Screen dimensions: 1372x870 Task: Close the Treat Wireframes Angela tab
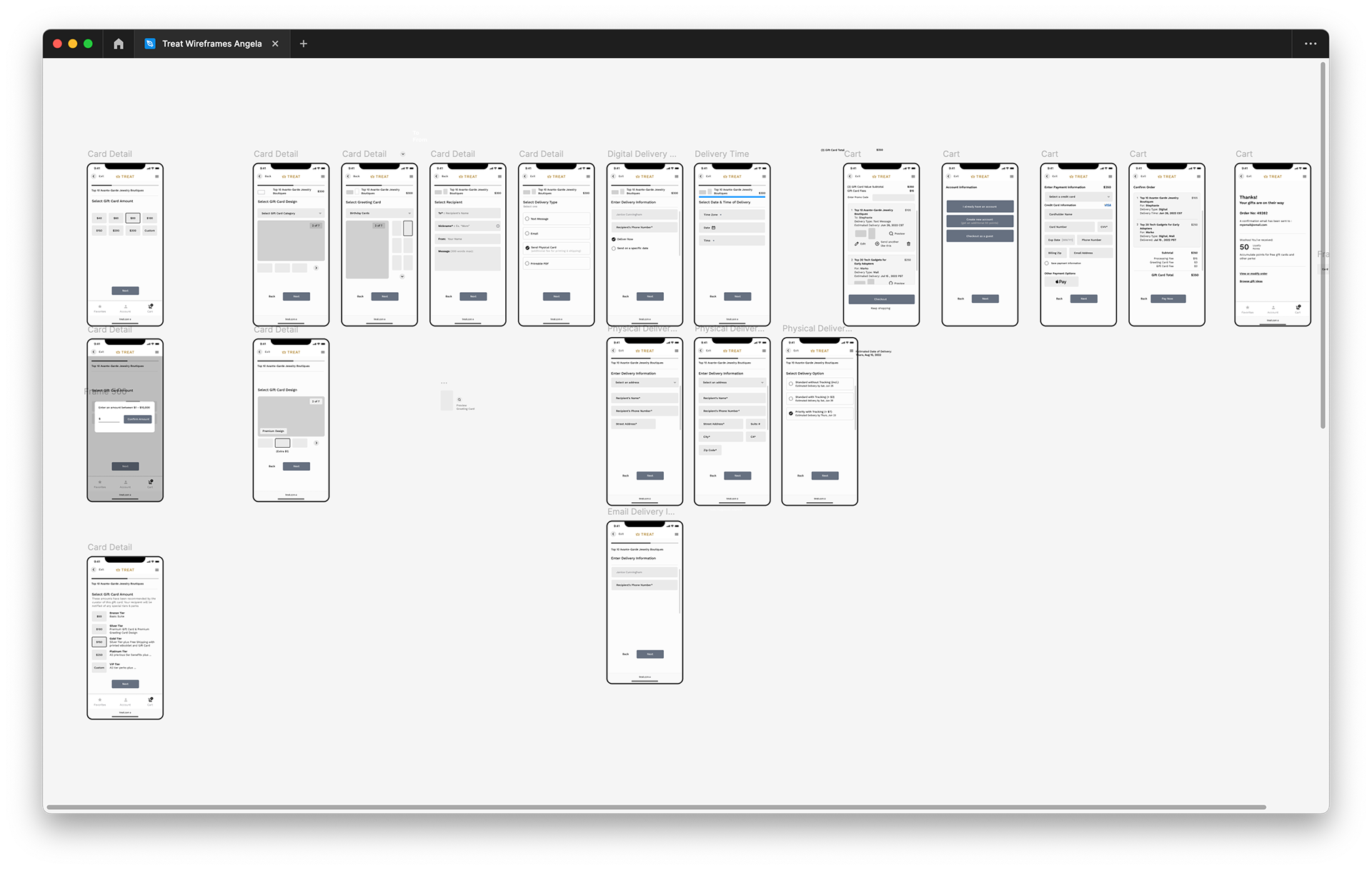[x=275, y=44]
